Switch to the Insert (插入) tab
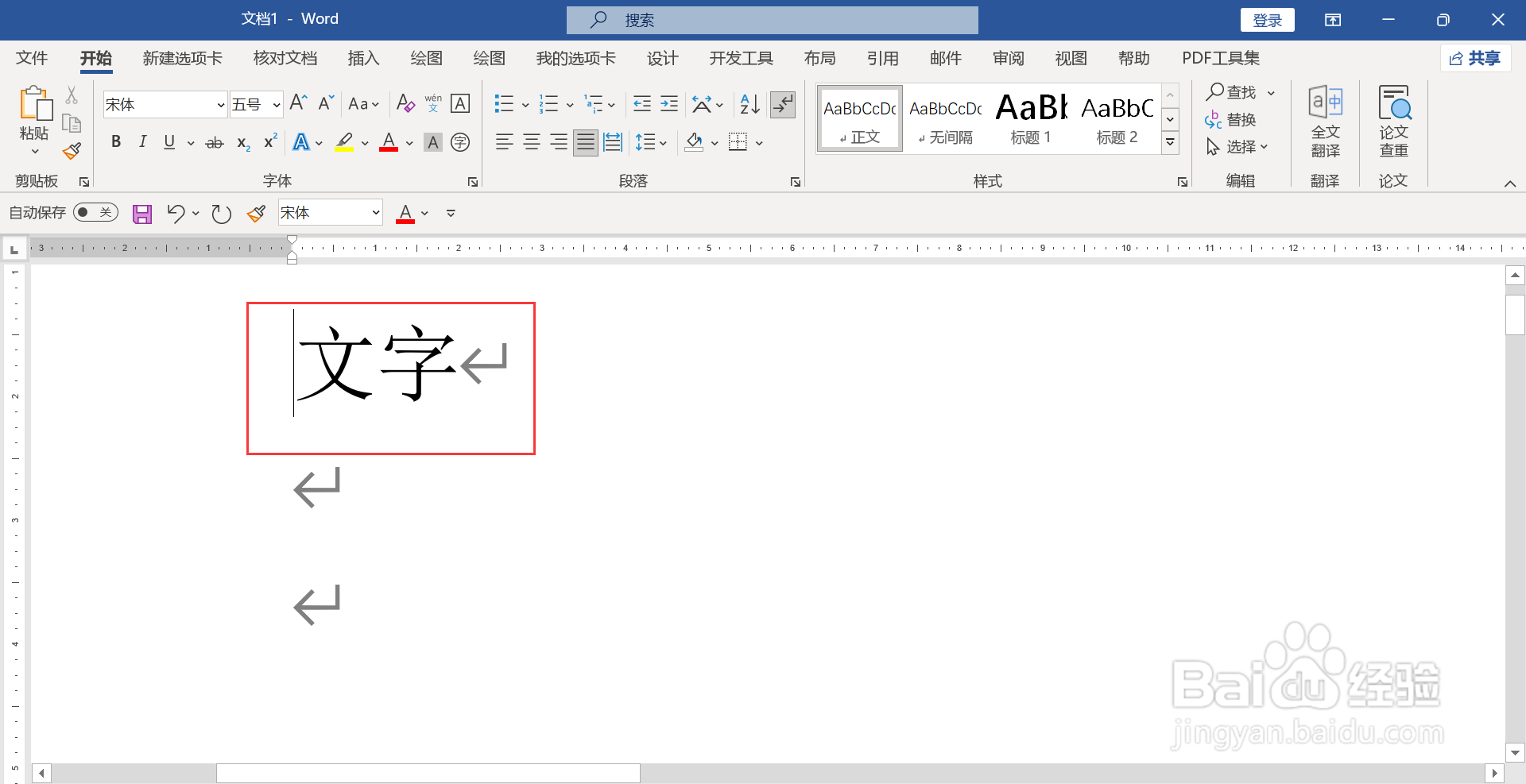Screen dimensions: 1526x784 [363, 58]
